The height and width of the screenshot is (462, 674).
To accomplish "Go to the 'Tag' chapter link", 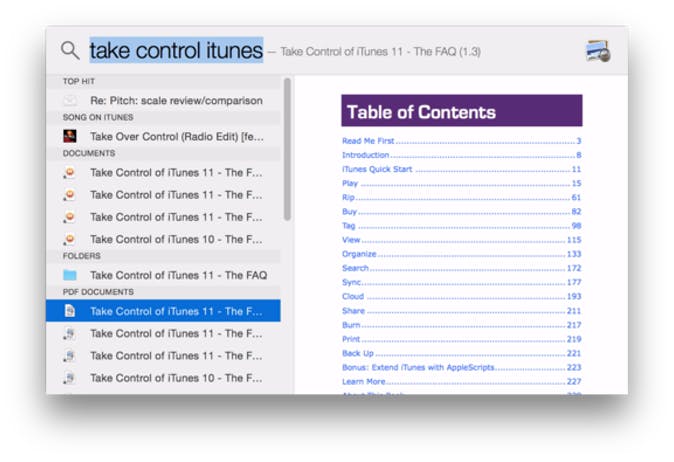I will 461,226.
